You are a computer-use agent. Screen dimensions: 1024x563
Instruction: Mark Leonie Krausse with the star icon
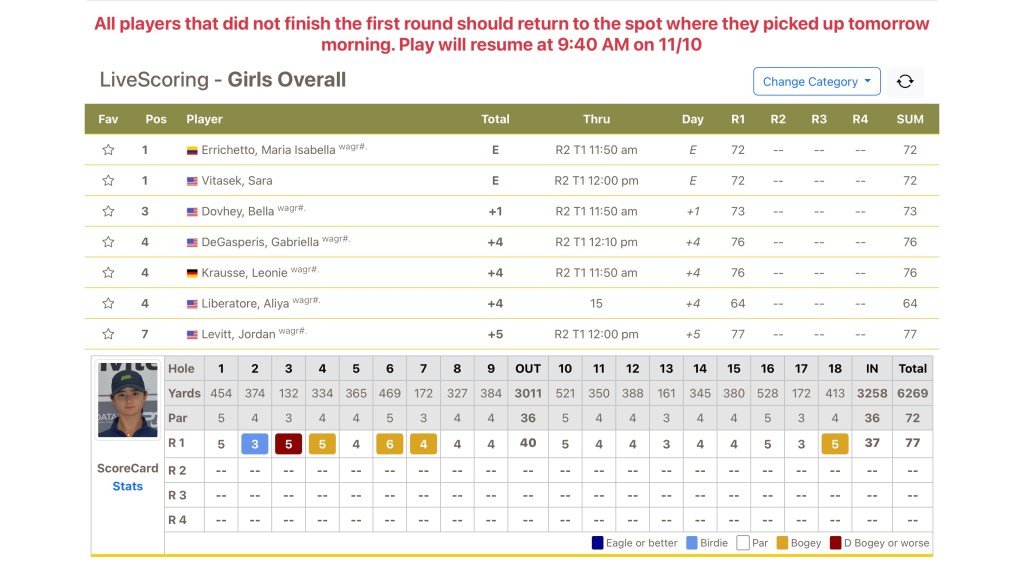108,273
